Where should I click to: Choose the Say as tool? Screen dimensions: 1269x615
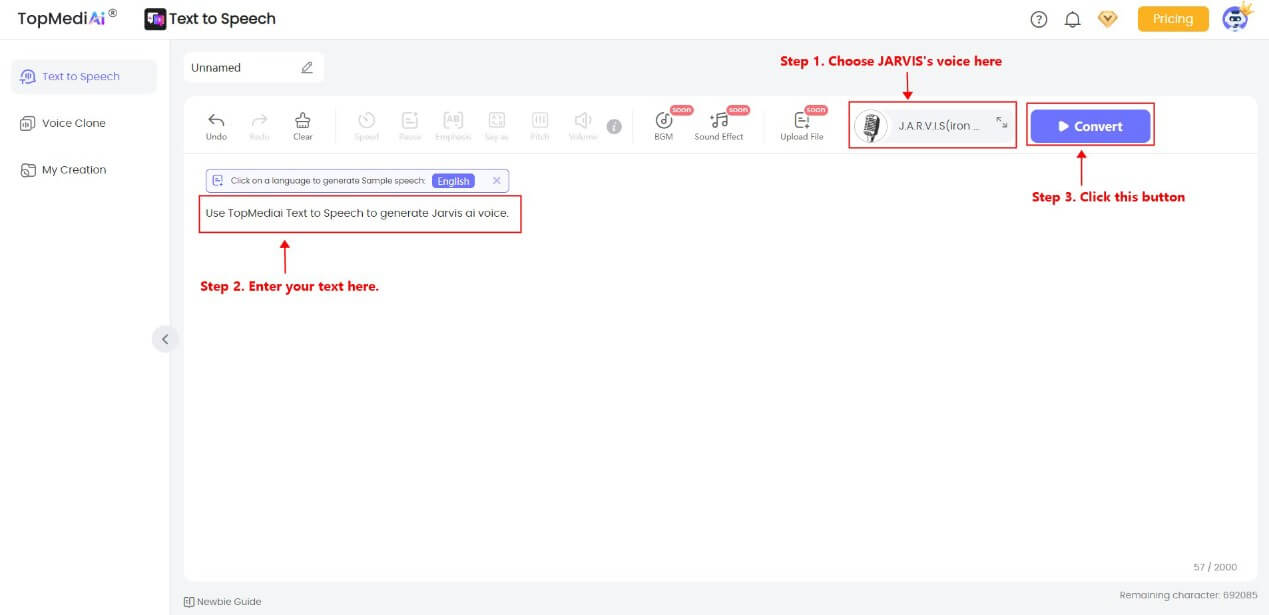[497, 126]
